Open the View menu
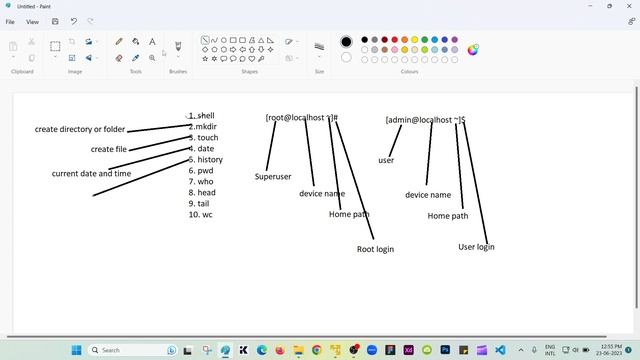Viewport: 640px width, 360px height. tap(32, 22)
